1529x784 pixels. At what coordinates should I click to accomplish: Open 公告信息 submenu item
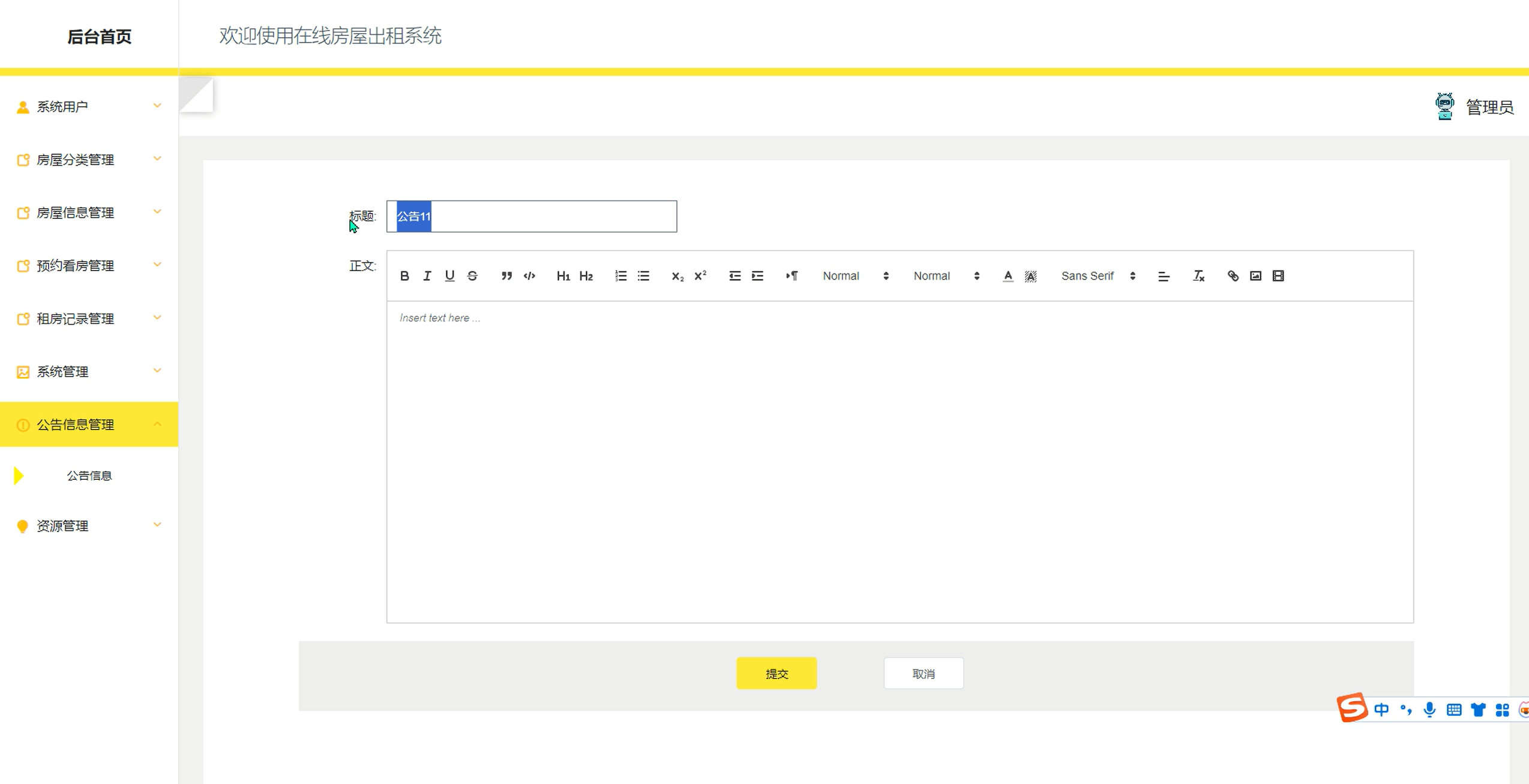point(89,476)
